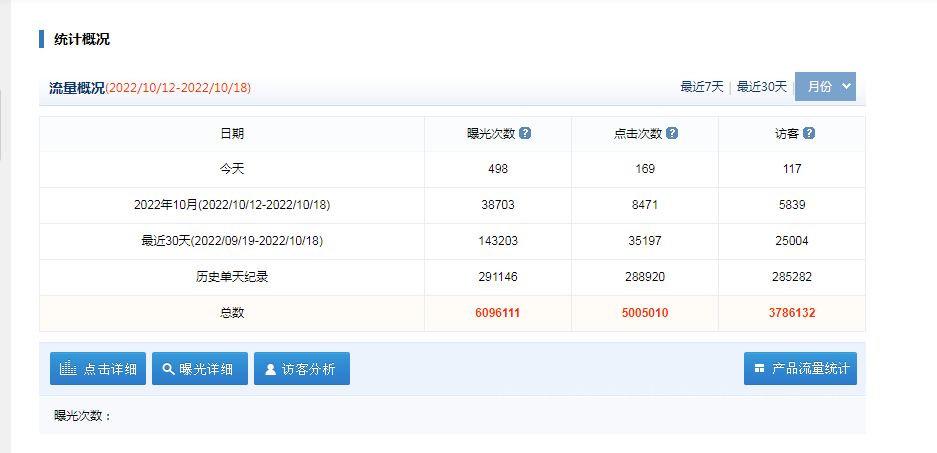
Task: Select the 今天 row label
Action: (x=232, y=169)
